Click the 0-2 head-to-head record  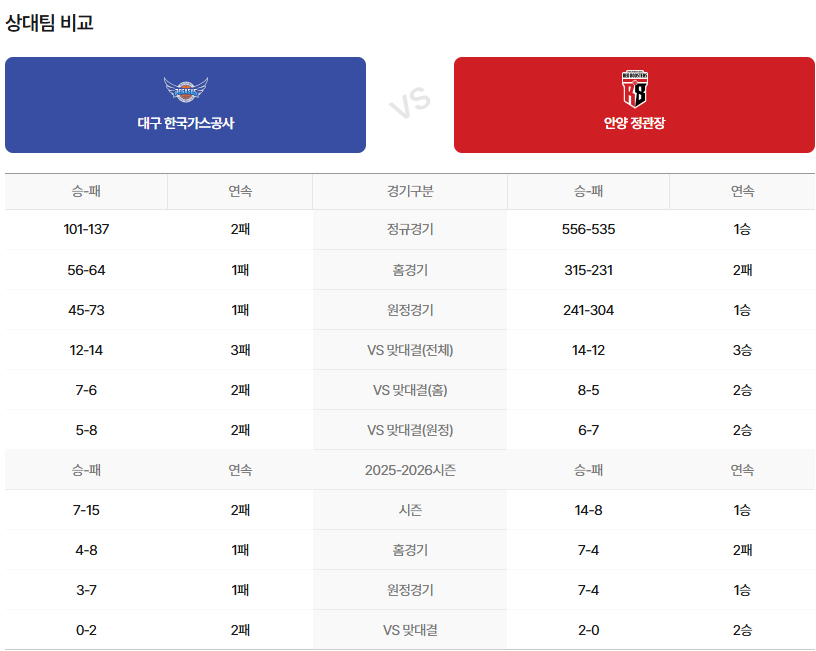(x=86, y=630)
